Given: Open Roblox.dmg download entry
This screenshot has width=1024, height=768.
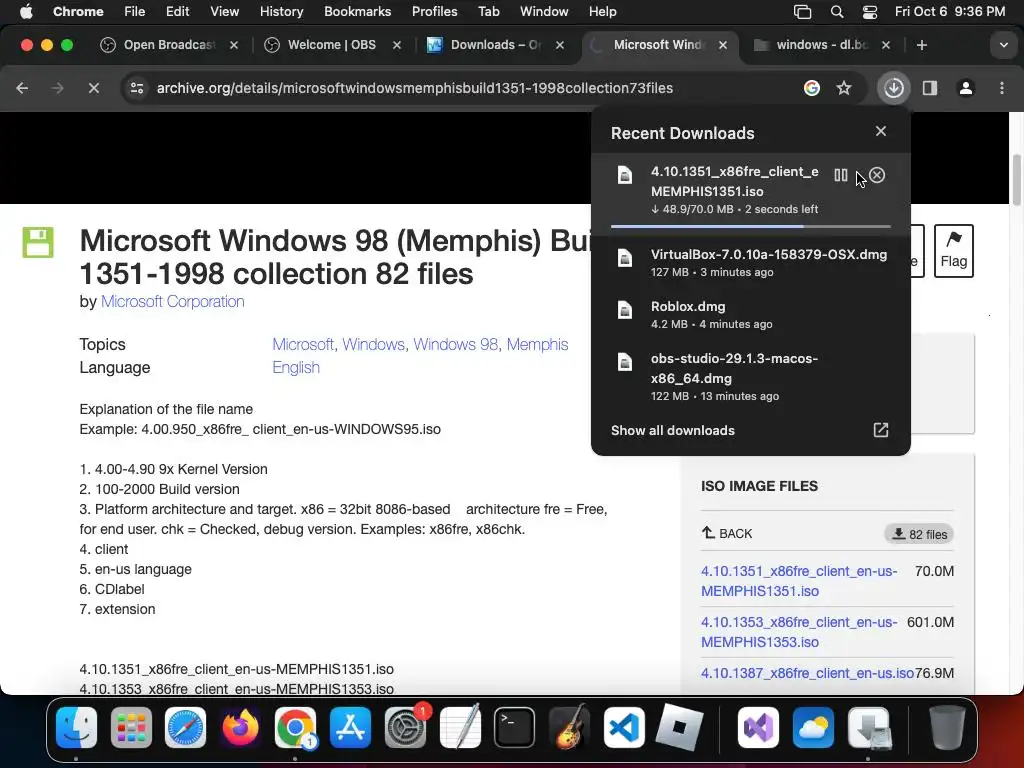Looking at the screenshot, I should [750, 314].
